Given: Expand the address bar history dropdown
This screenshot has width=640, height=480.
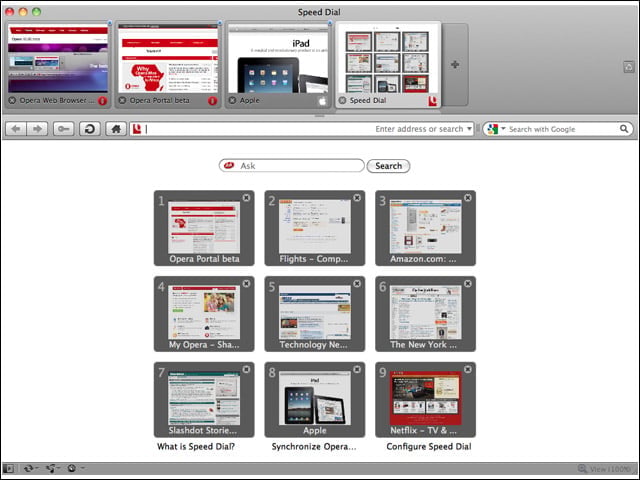Looking at the screenshot, I should pos(469,129).
